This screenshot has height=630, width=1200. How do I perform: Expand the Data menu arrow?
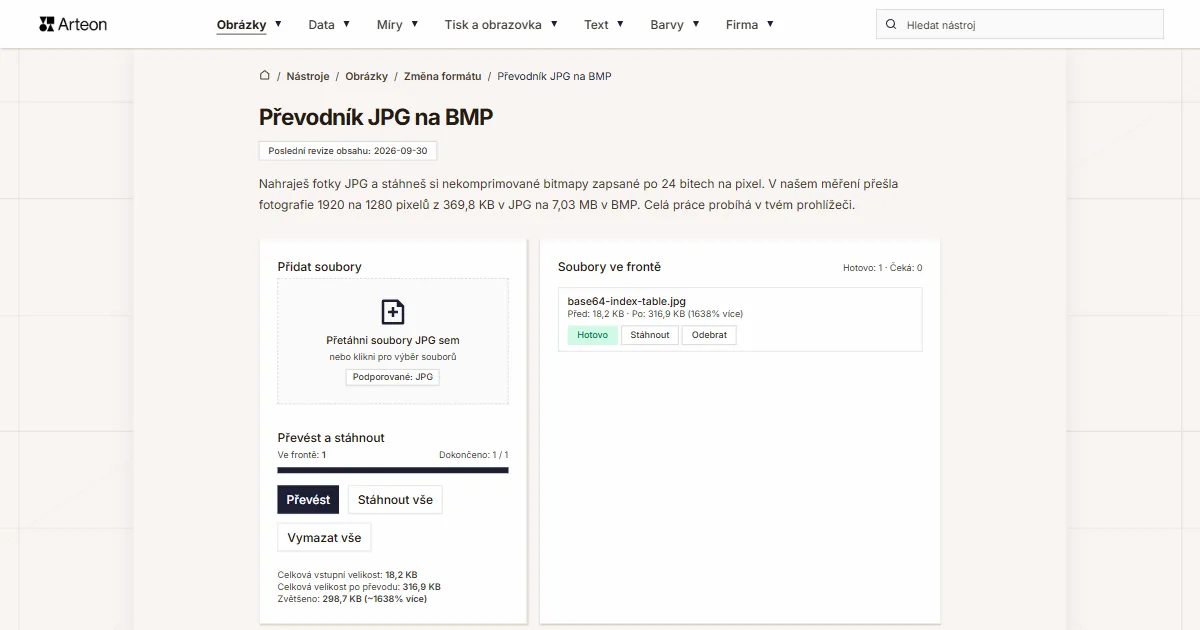[346, 24]
